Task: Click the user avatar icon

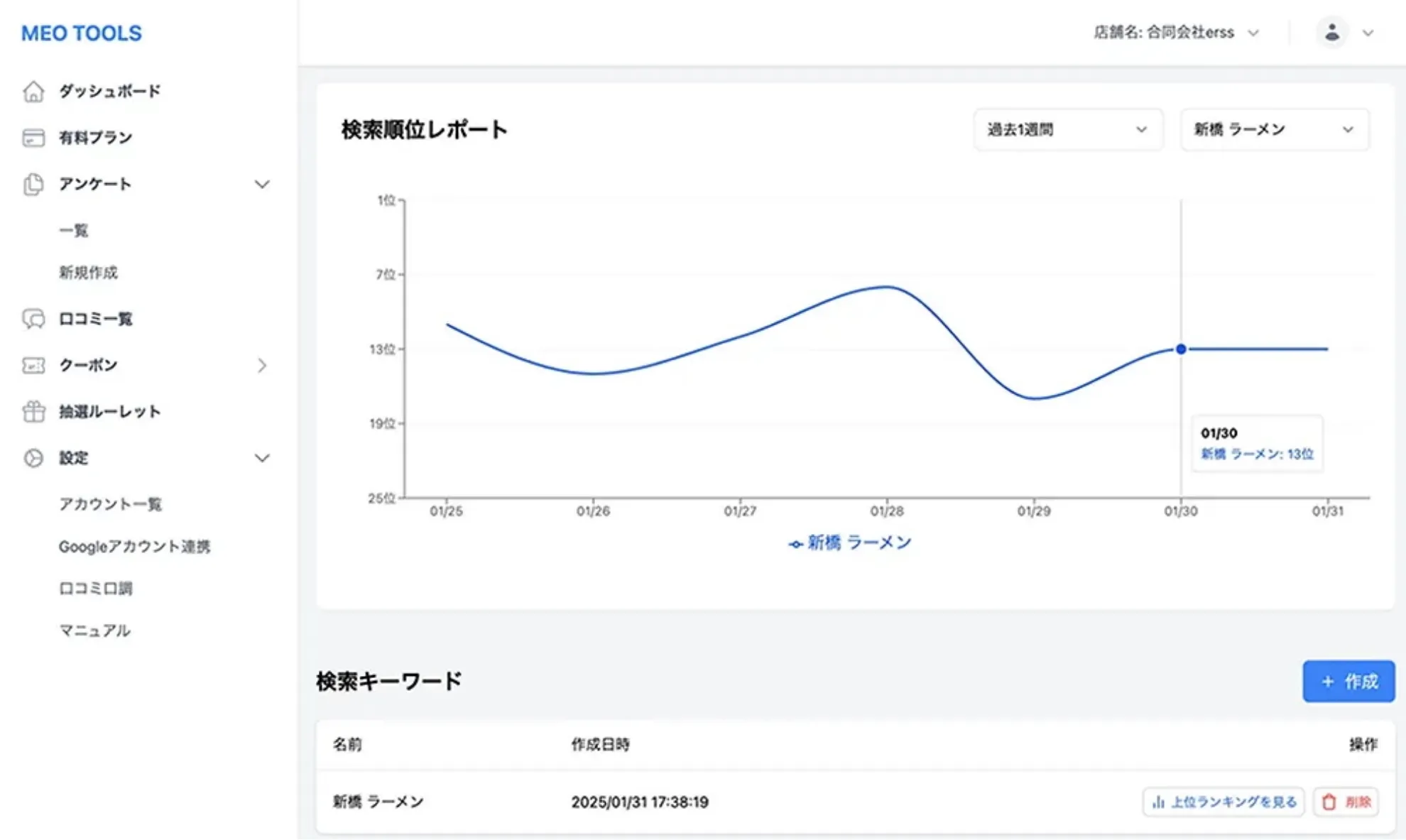Action: click(1332, 33)
